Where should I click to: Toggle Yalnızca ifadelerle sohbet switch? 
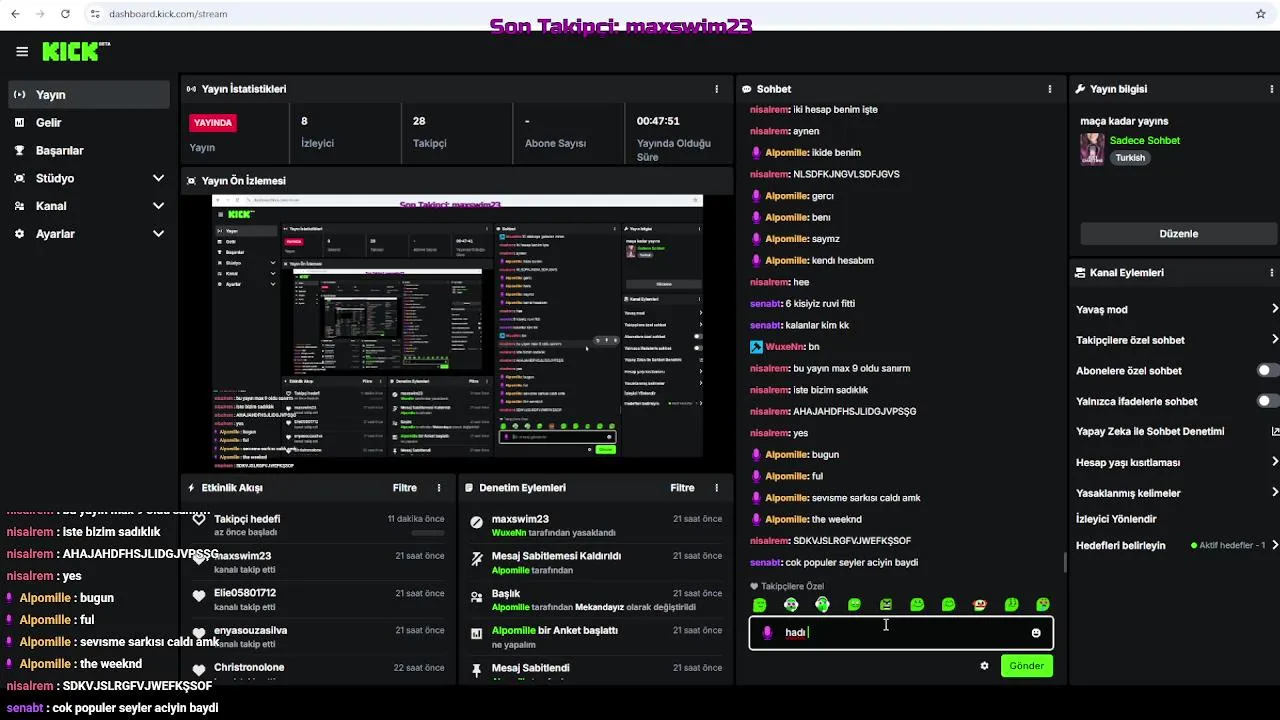point(1267,401)
